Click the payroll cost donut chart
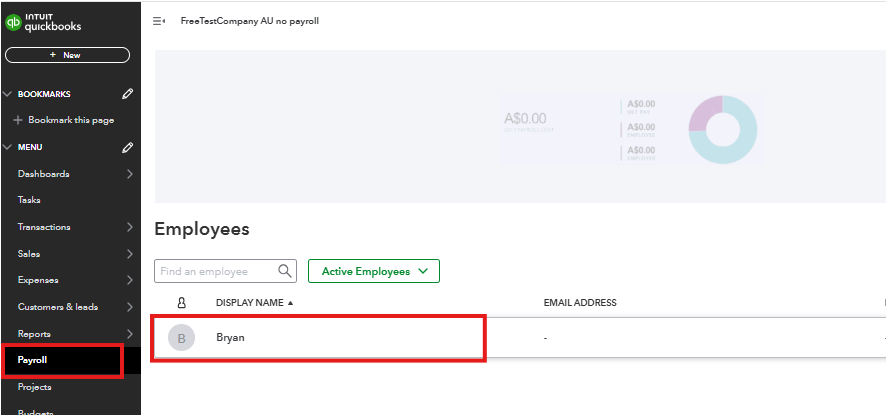This screenshot has height=415, width=886. click(723, 130)
